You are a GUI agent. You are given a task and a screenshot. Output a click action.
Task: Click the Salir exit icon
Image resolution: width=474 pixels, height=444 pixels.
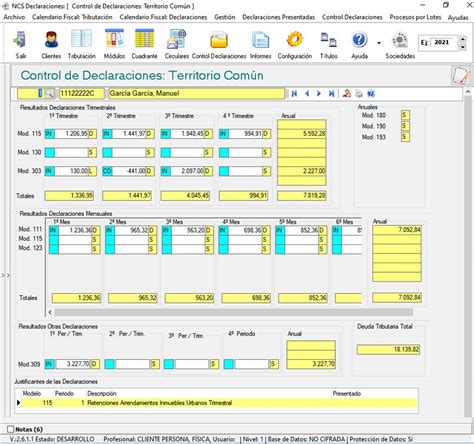20,40
